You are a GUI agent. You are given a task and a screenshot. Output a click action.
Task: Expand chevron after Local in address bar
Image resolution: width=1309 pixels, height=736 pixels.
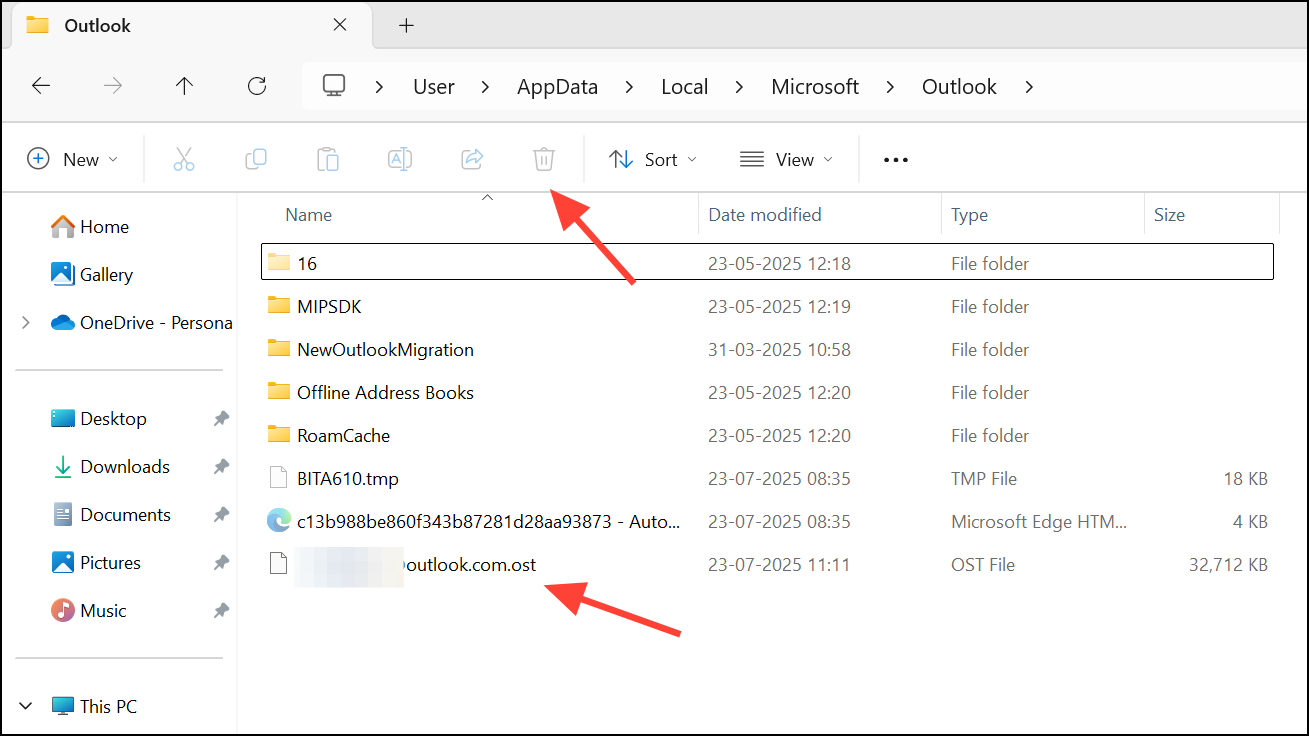click(740, 87)
